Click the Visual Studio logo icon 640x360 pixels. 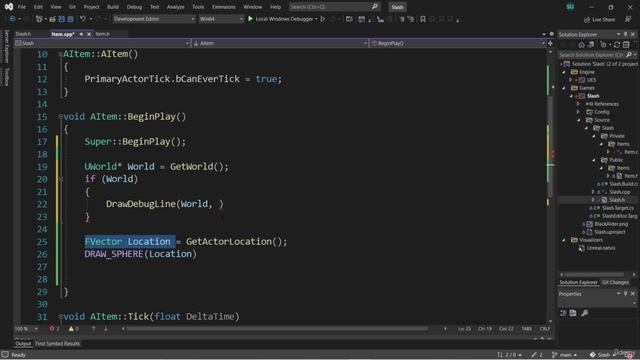pyautogui.click(x=9, y=7)
